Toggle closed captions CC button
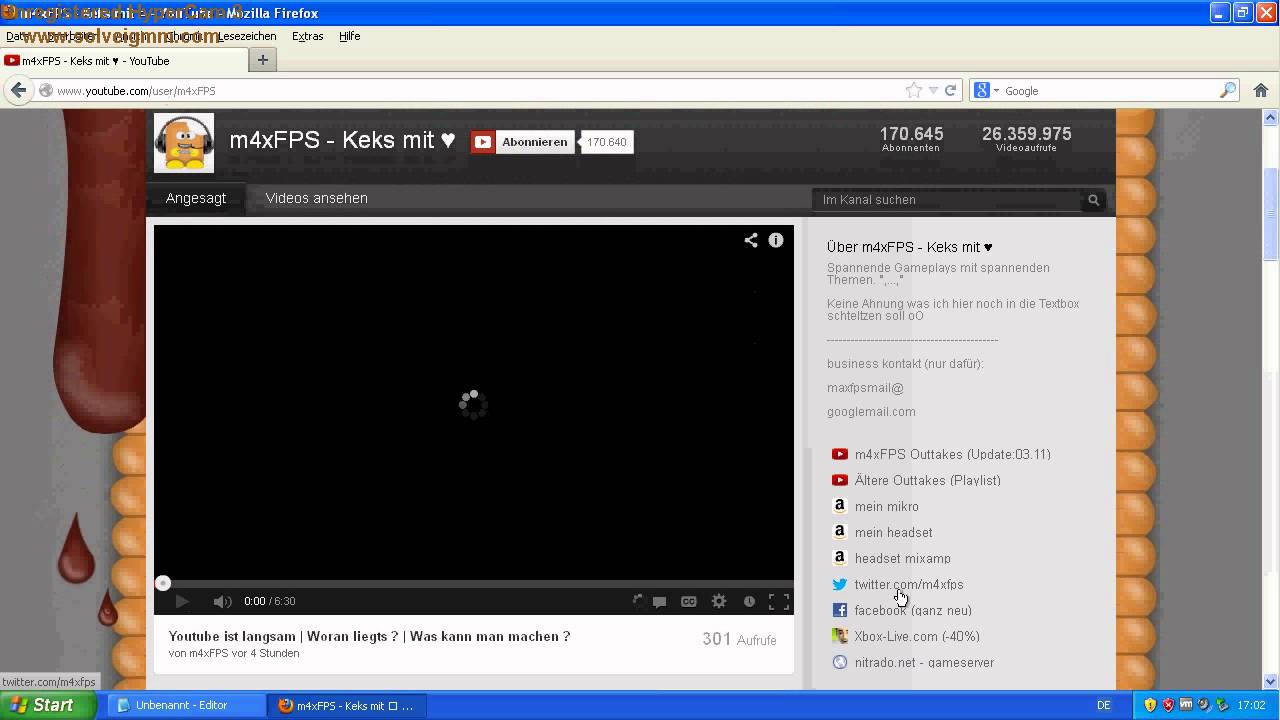This screenshot has height=720, width=1280. (689, 601)
